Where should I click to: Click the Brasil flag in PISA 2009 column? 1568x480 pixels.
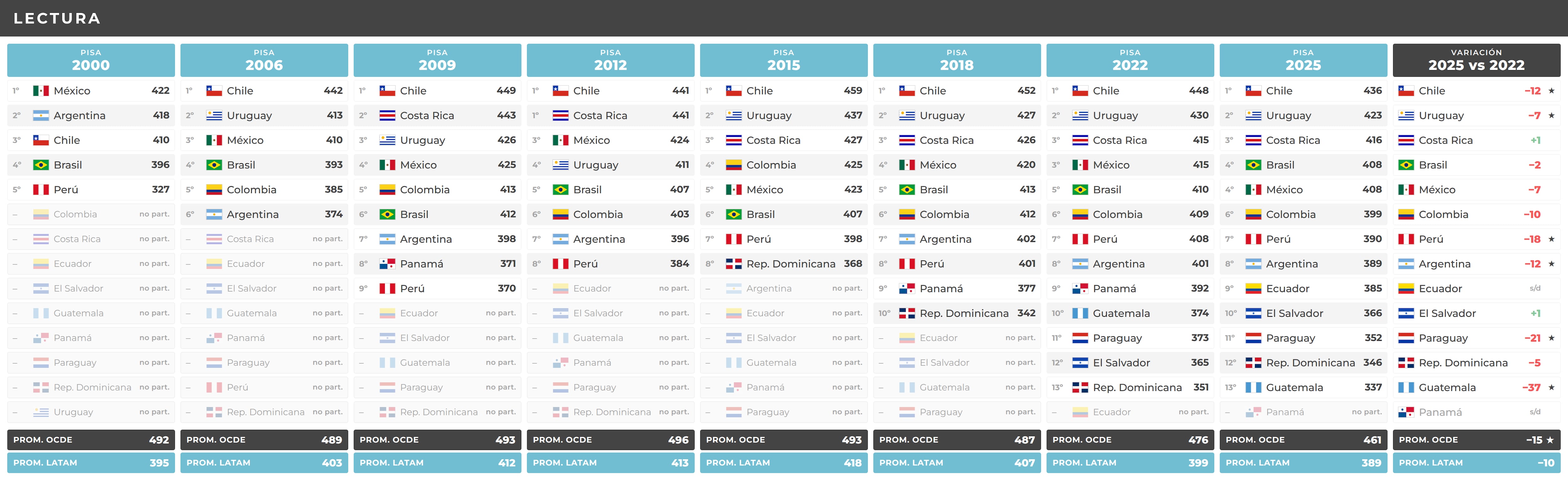(387, 215)
